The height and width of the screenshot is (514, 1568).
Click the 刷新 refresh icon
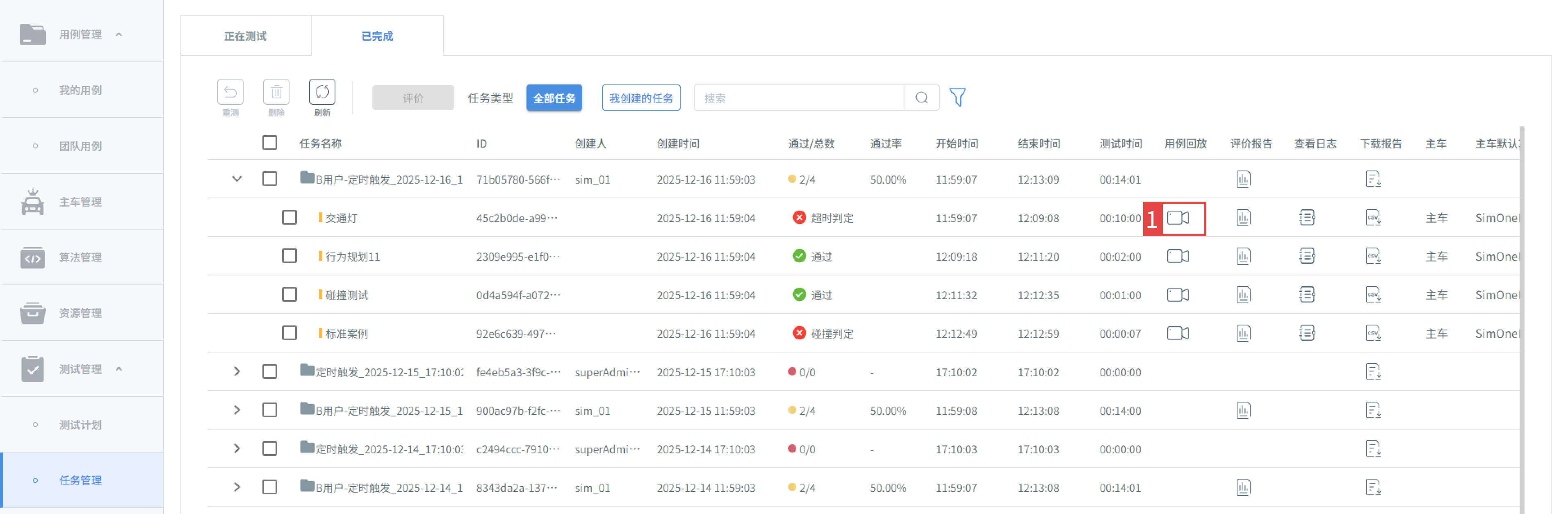pos(322,92)
